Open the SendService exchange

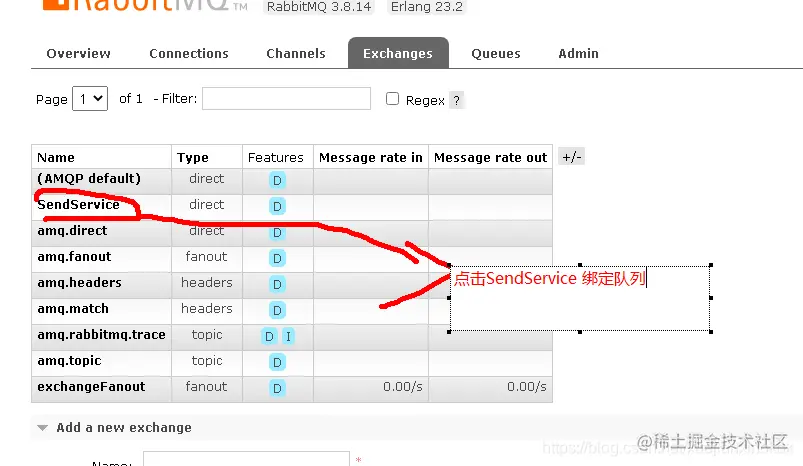pyautogui.click(x=78, y=204)
